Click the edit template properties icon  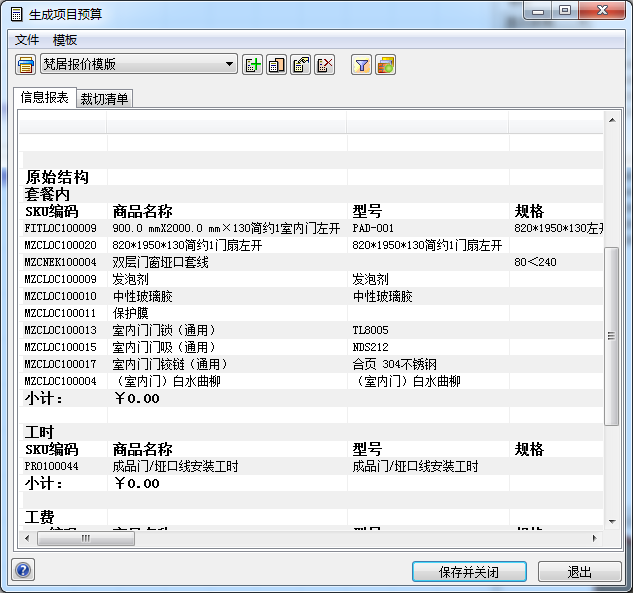tap(301, 65)
